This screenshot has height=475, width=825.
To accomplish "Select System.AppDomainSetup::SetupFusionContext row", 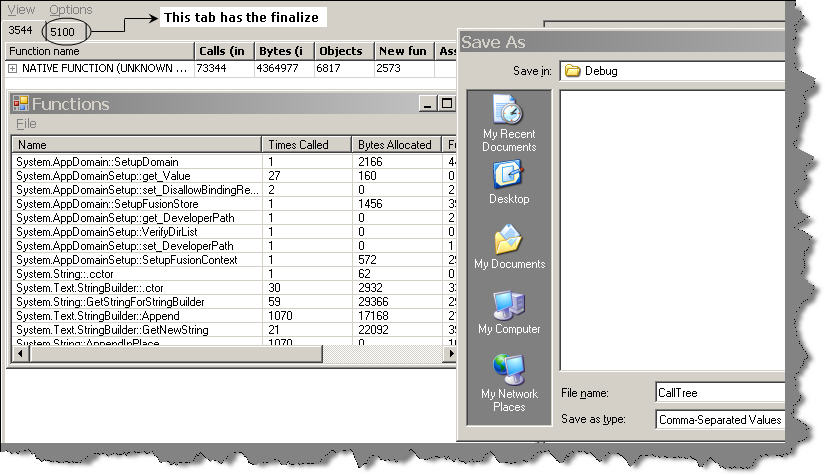I will pos(234,260).
